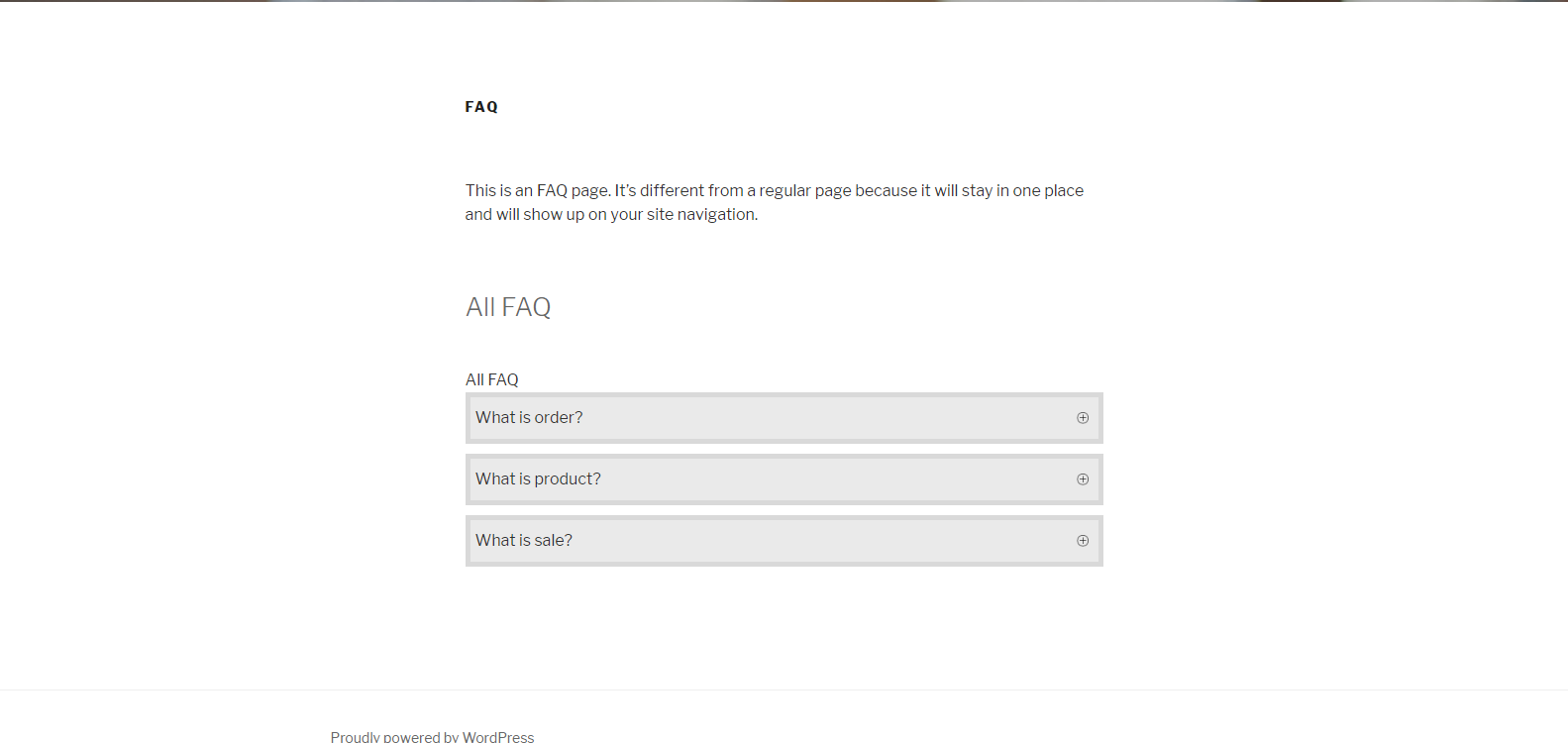Click the words "site navigation" in intro text

pos(701,215)
